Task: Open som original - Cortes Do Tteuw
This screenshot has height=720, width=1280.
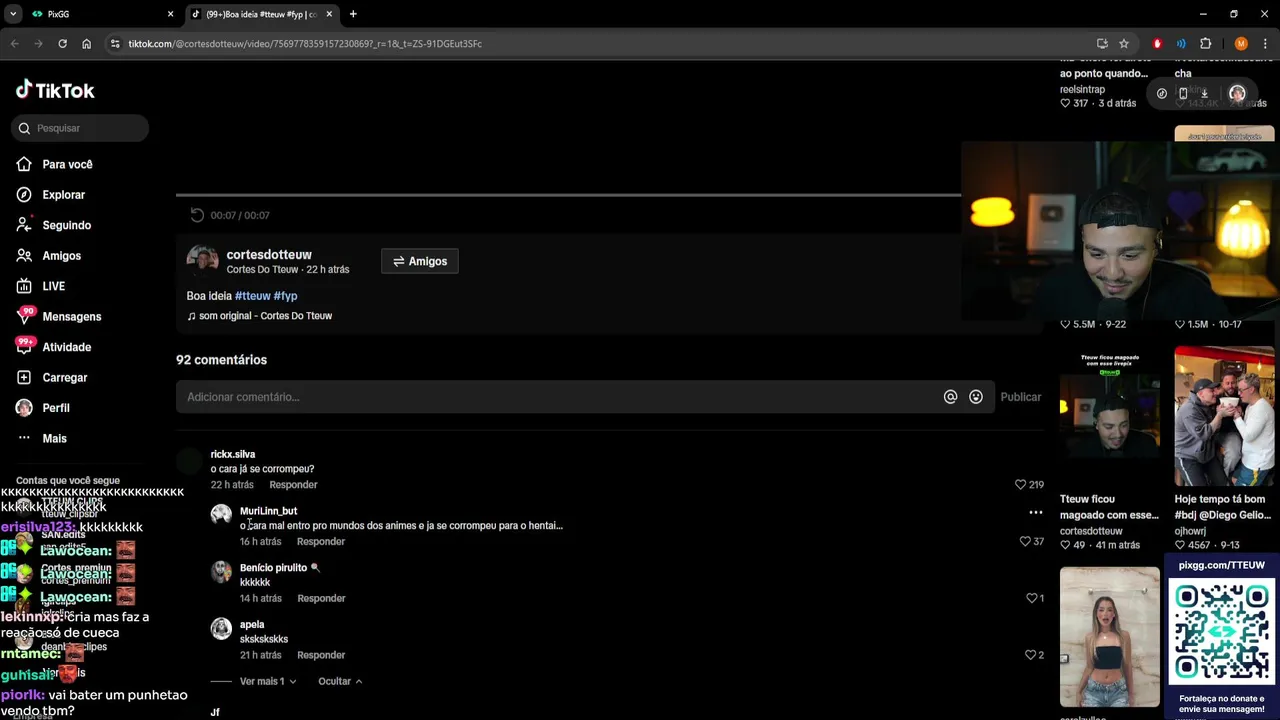Action: 260,316
